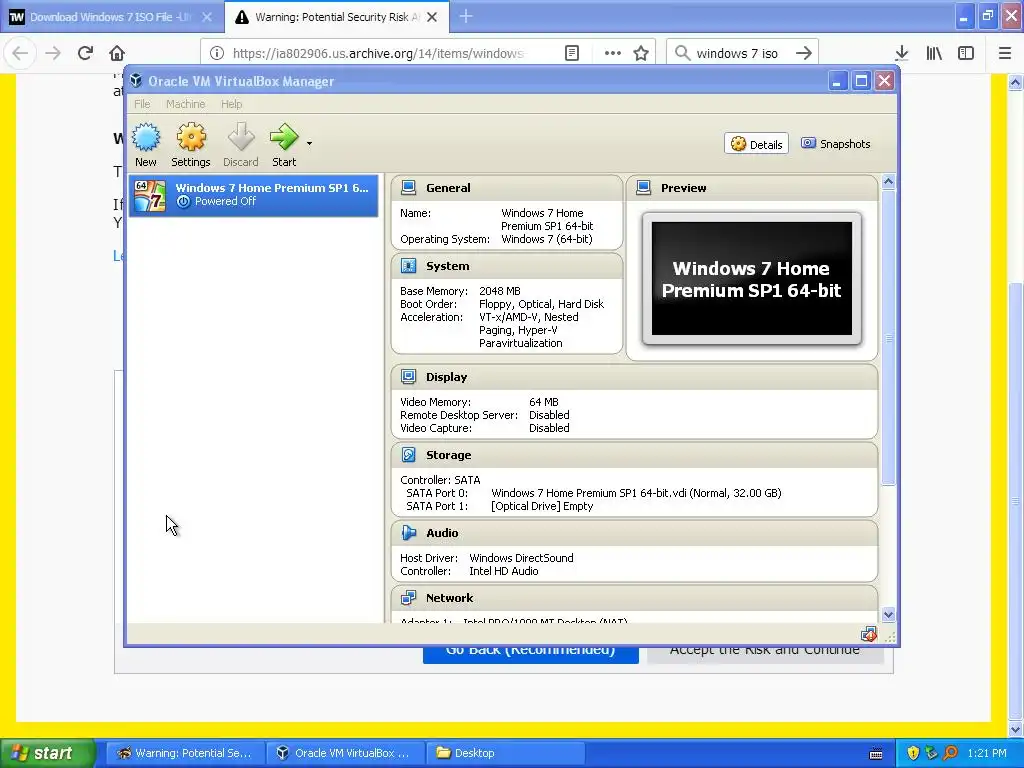The image size is (1024, 768).
Task: Click the VirtualBox title bar cube icon
Action: [136, 81]
